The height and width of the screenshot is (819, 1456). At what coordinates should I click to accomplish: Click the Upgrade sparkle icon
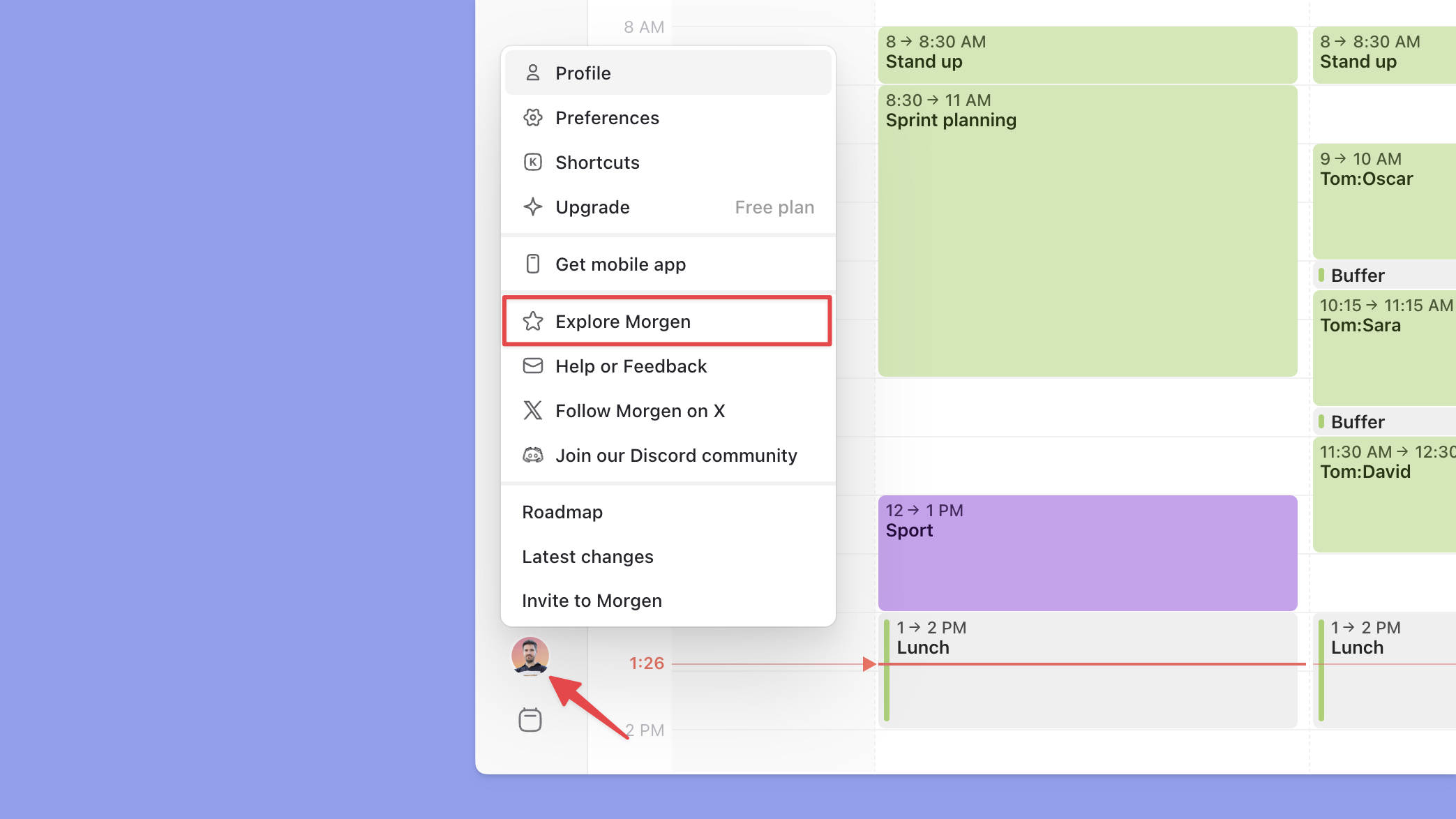(533, 206)
